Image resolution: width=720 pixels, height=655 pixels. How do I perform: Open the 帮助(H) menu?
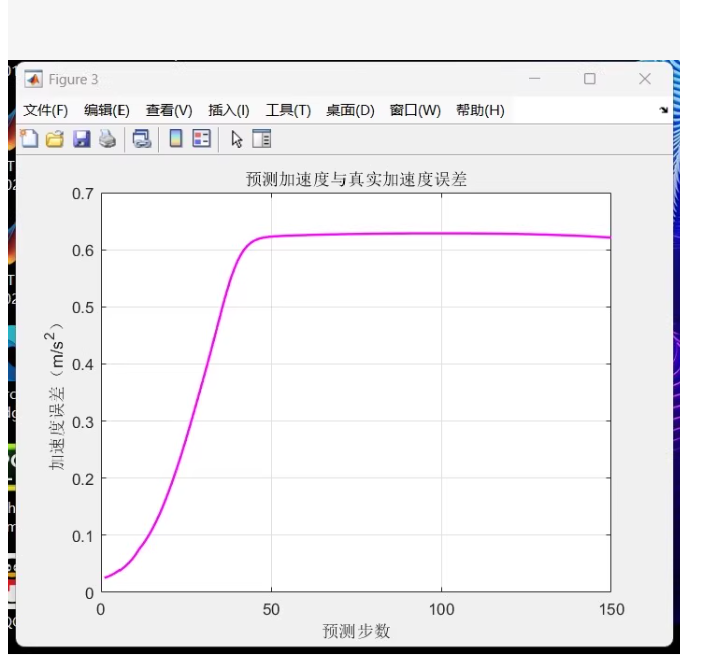pos(480,110)
